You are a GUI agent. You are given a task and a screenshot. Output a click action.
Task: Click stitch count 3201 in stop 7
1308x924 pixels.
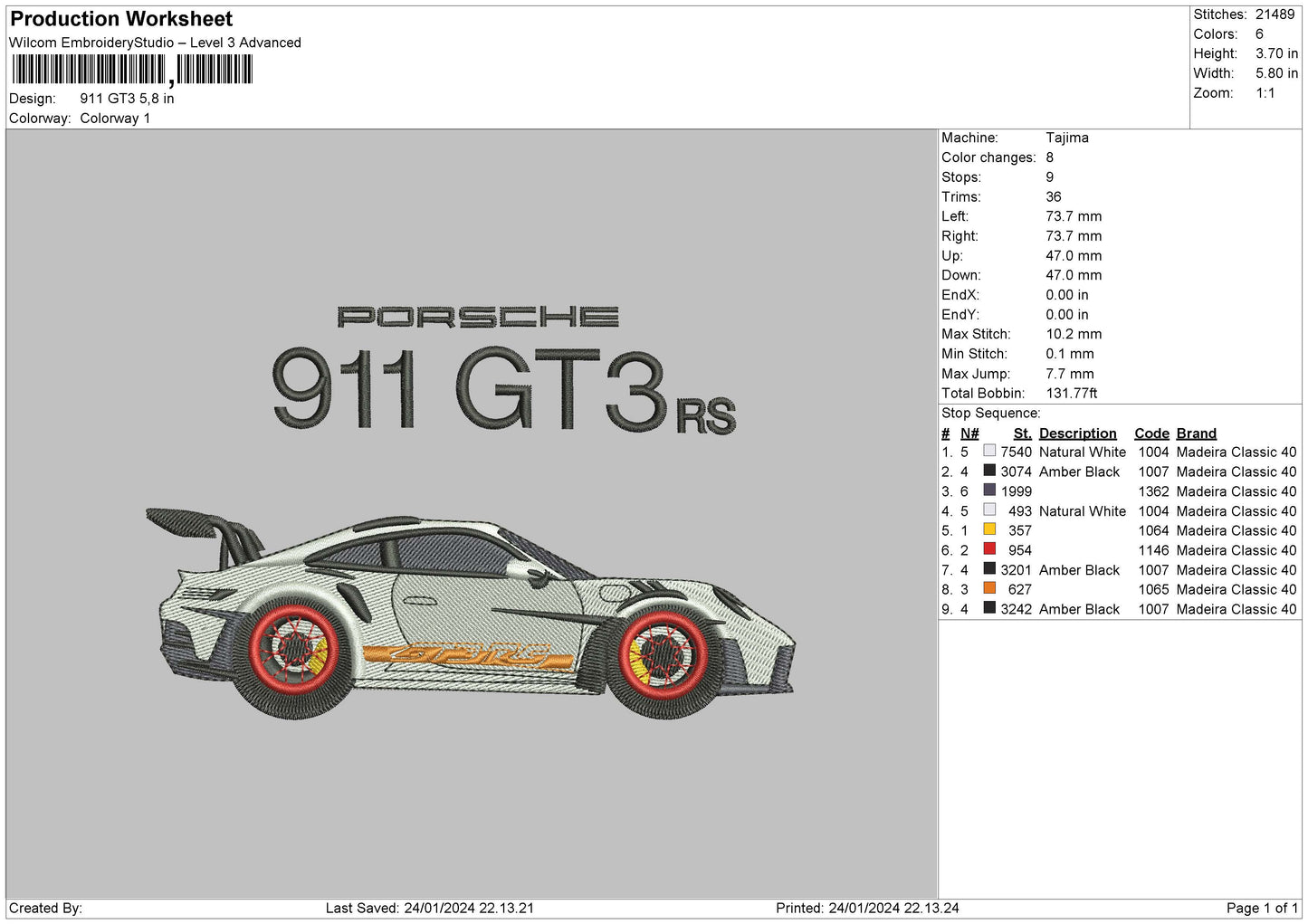click(1017, 570)
